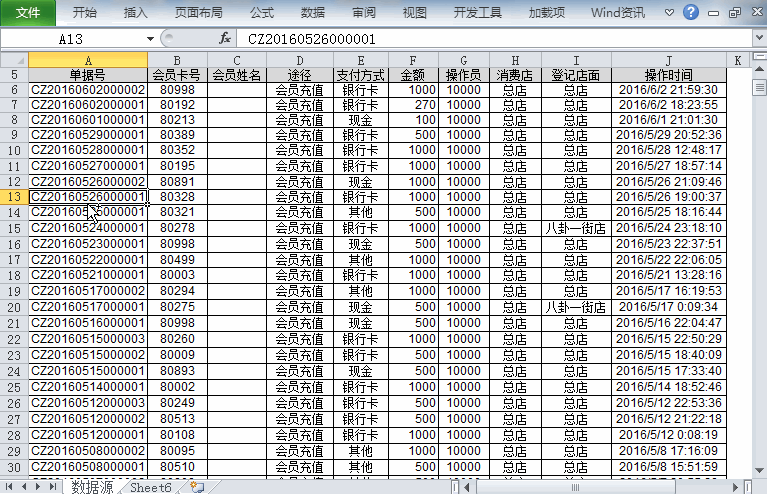The height and width of the screenshot is (494, 767).
Task: Expand the formula bar with the right-side arrow
Action: (759, 38)
